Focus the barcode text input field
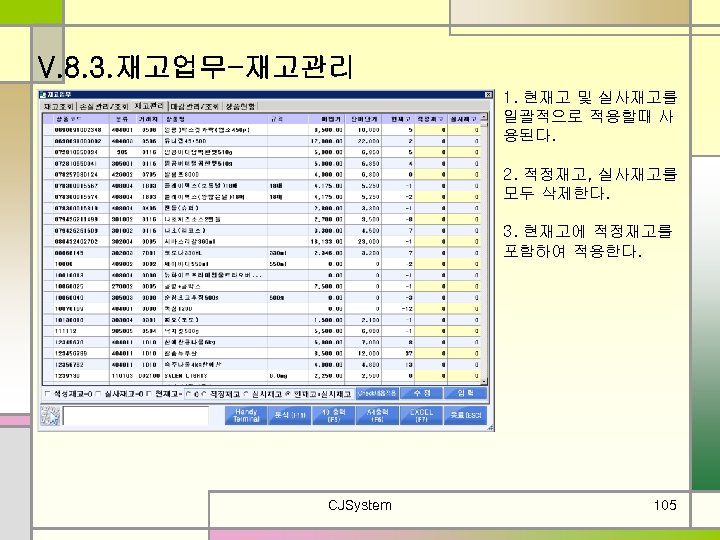 135,416
